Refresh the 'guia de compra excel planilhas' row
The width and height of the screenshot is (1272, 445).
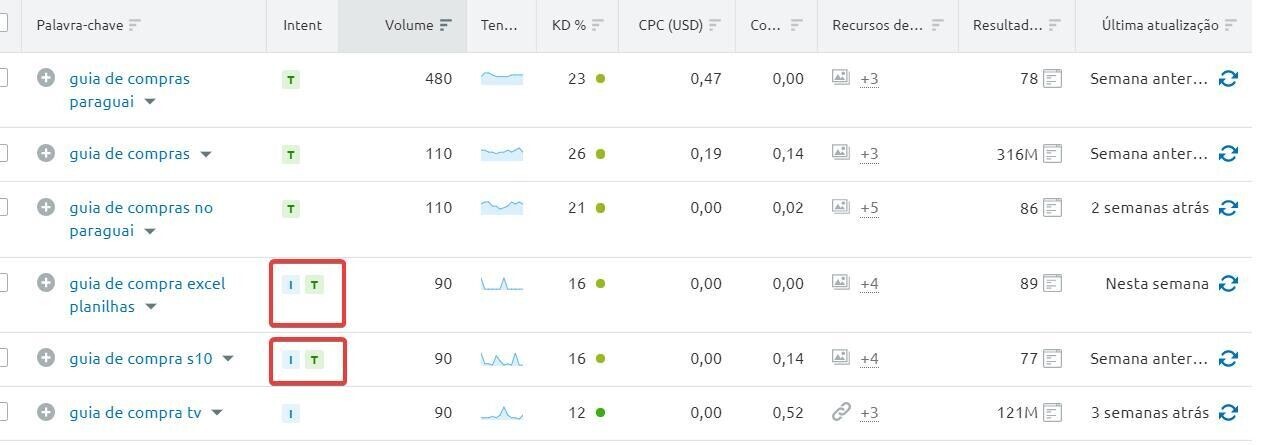pyautogui.click(x=1228, y=284)
